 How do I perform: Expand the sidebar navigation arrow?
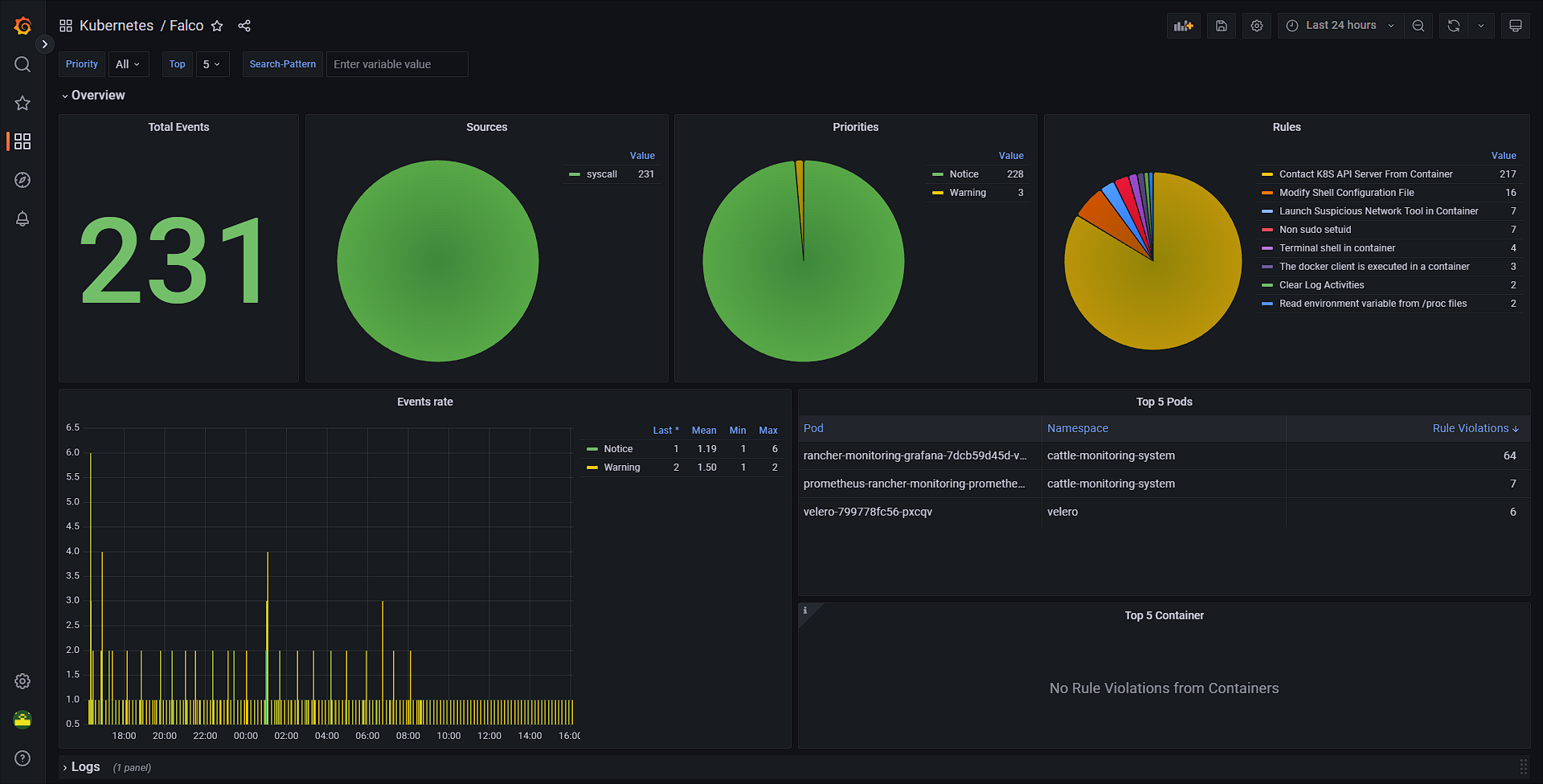click(x=45, y=44)
